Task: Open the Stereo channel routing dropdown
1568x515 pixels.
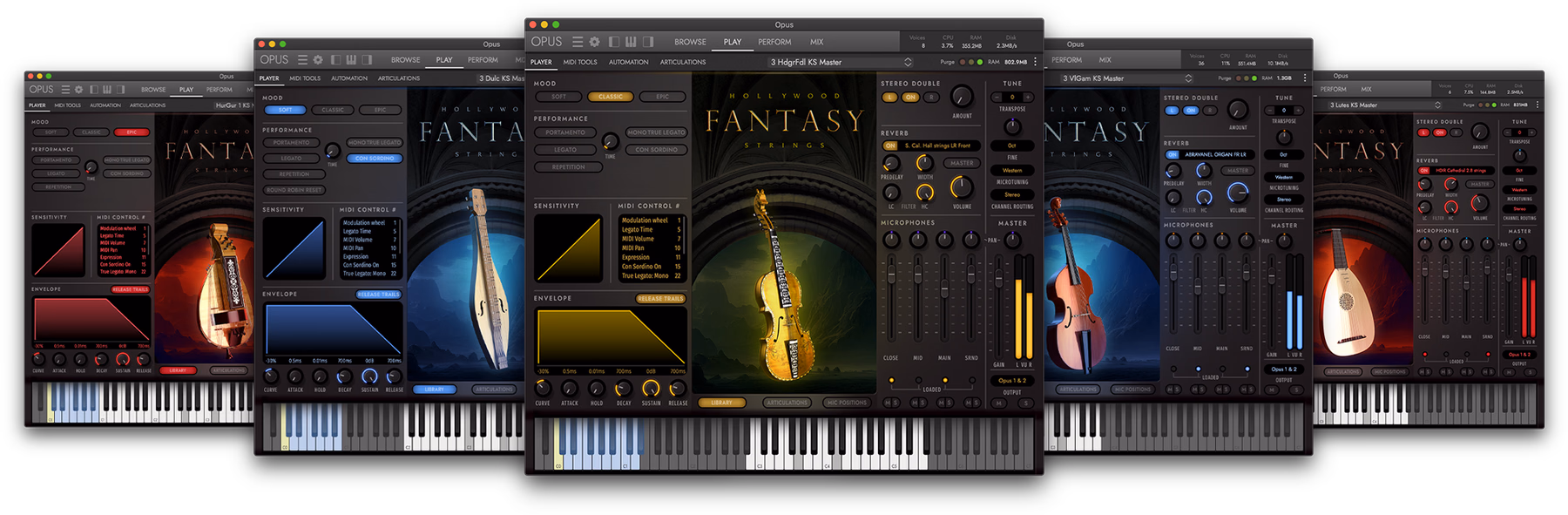Action: point(1012,195)
